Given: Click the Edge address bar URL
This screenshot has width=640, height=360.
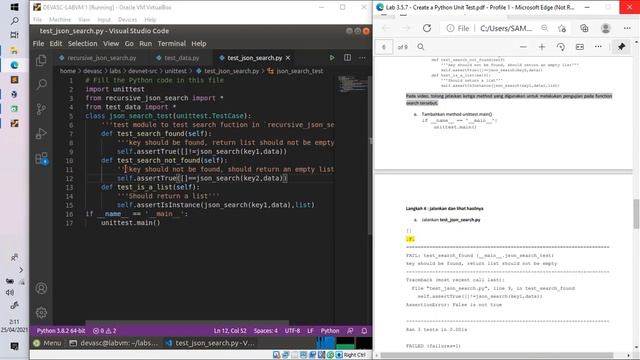Looking at the screenshot, I should pos(506,28).
